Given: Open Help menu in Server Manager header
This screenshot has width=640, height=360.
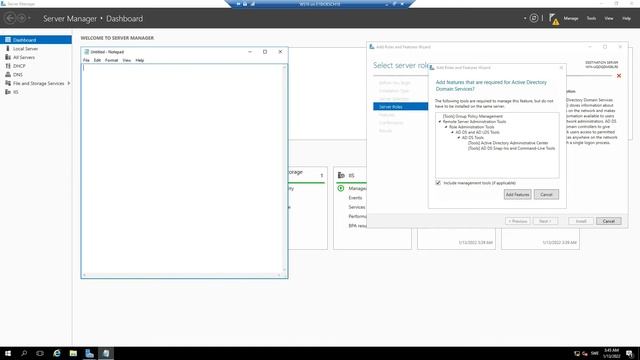Looking at the screenshot, I should [x=626, y=18].
